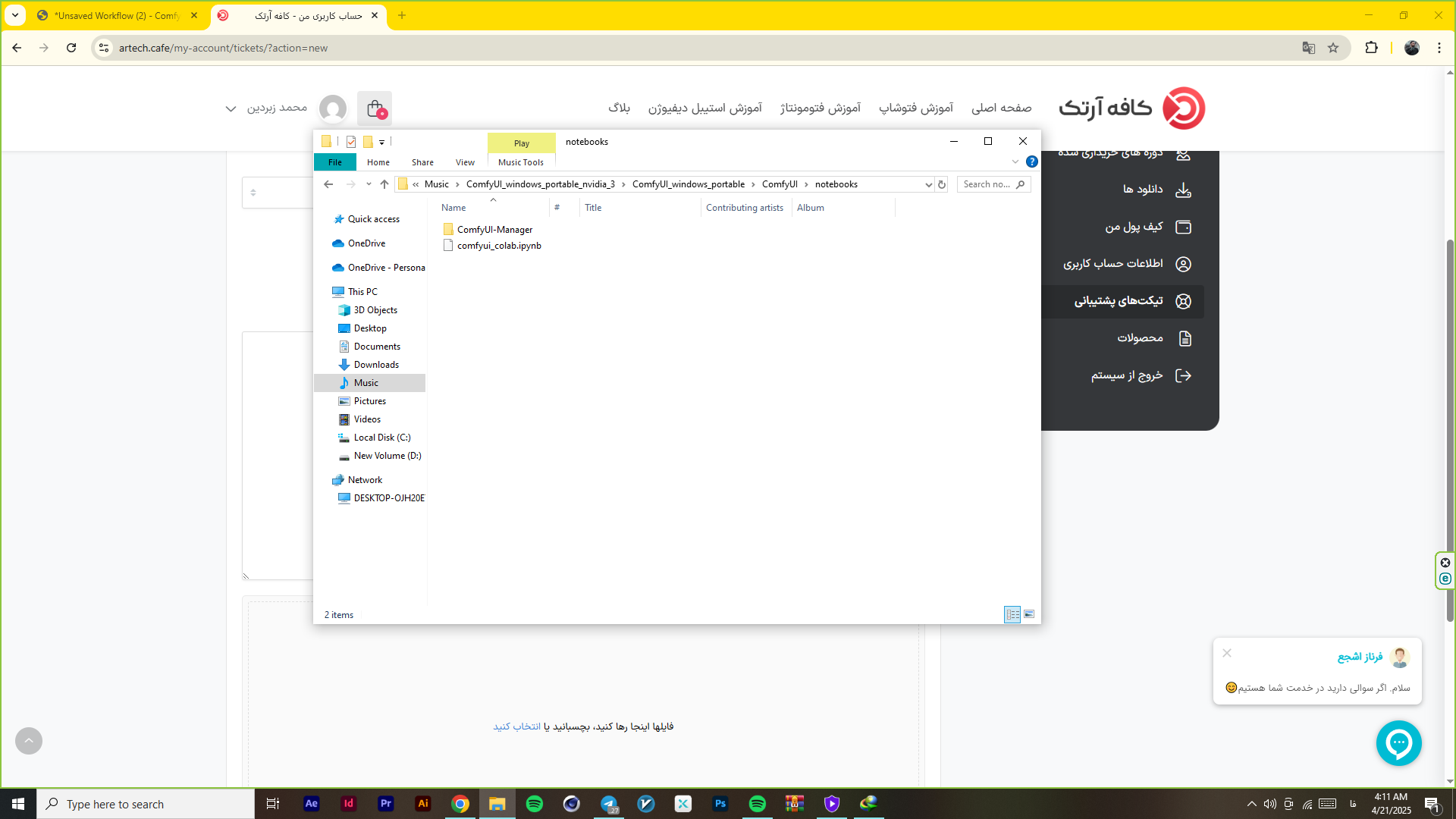Open the View ribbon tab
The height and width of the screenshot is (819, 1456).
[465, 162]
